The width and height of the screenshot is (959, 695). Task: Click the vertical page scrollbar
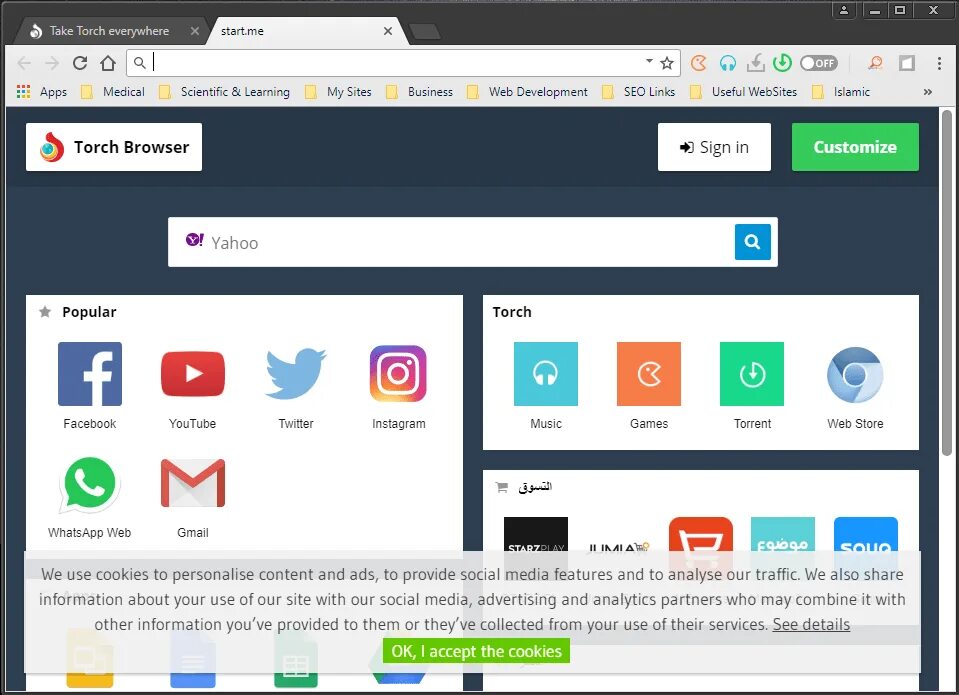(947, 283)
